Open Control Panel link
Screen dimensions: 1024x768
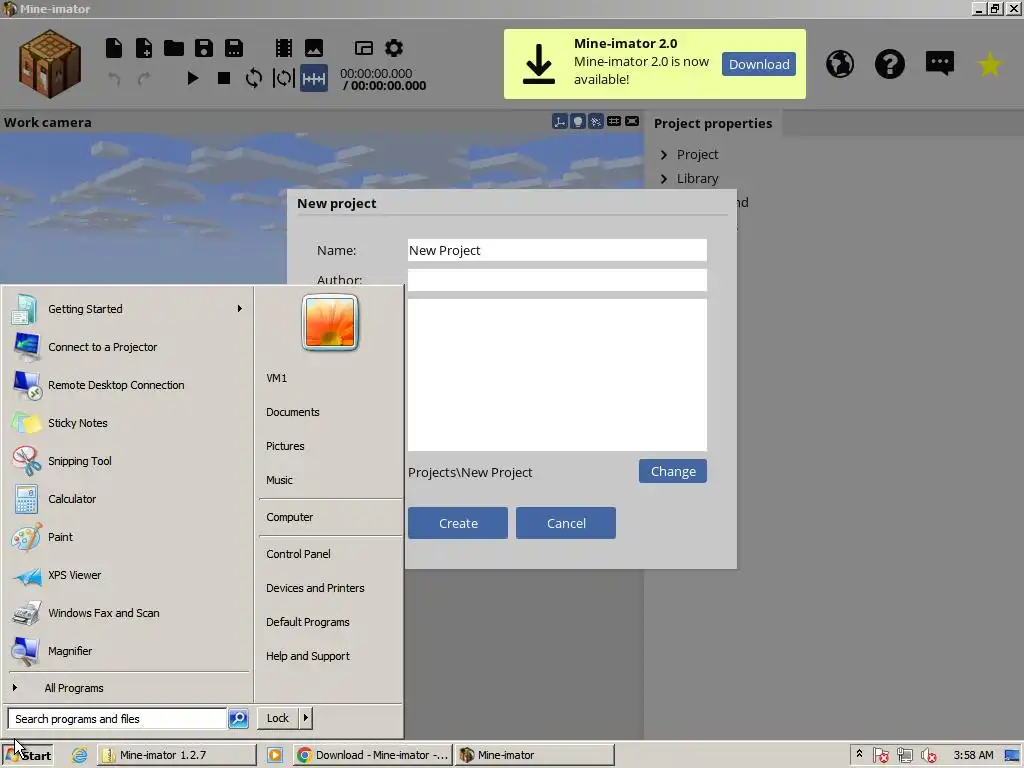[298, 554]
